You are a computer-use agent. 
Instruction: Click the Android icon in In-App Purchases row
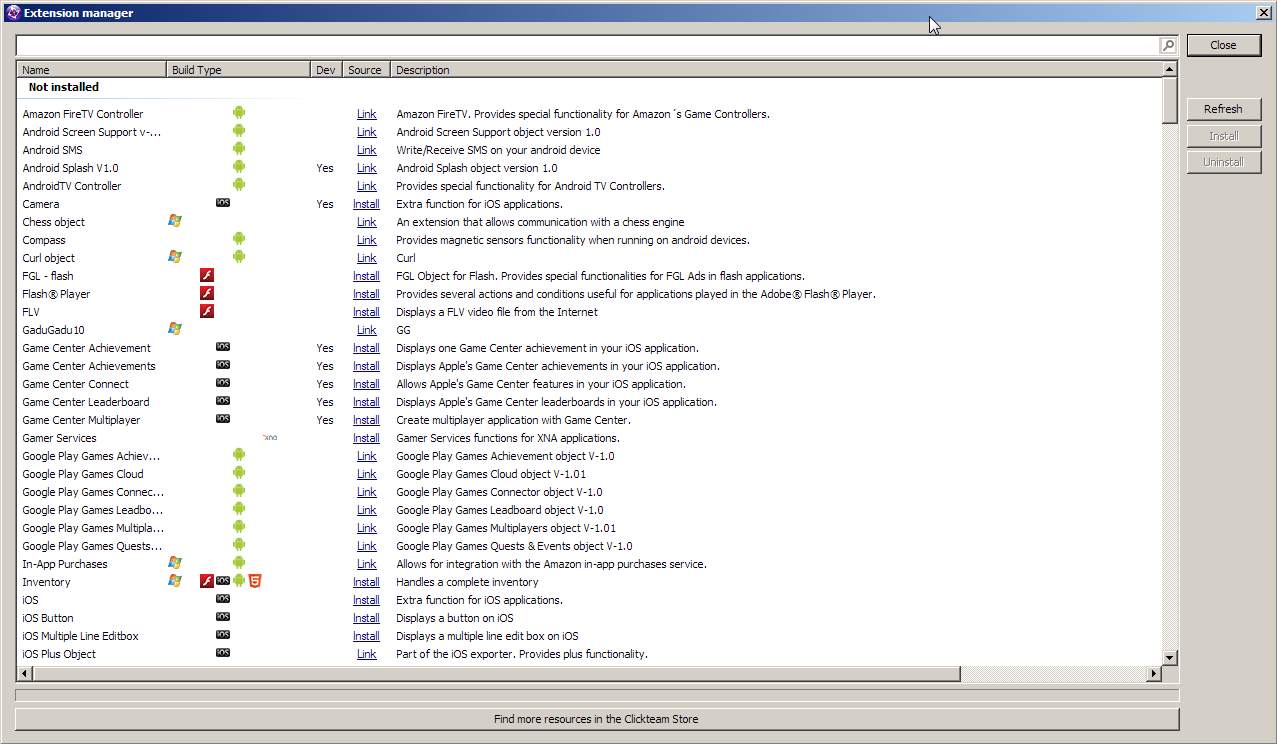[239, 563]
